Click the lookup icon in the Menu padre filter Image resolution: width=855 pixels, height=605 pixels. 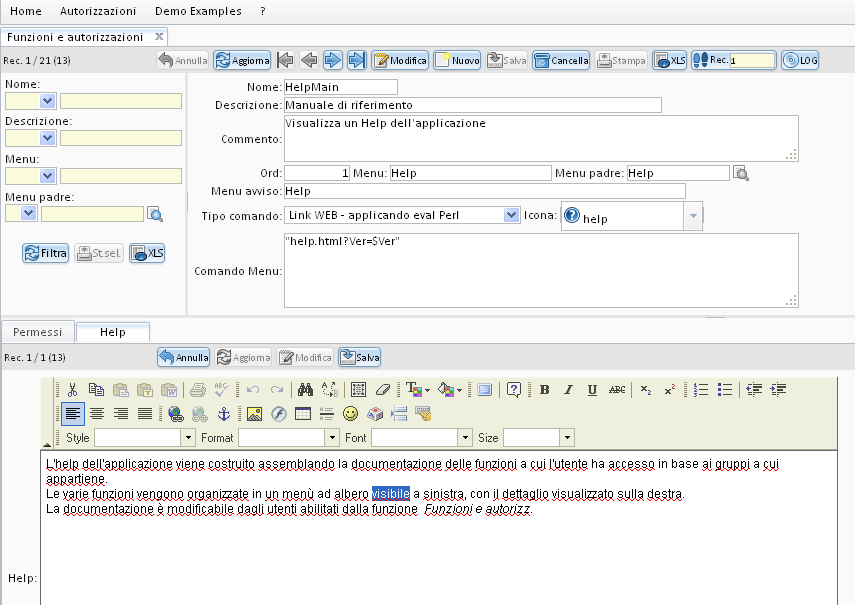[x=155, y=214]
